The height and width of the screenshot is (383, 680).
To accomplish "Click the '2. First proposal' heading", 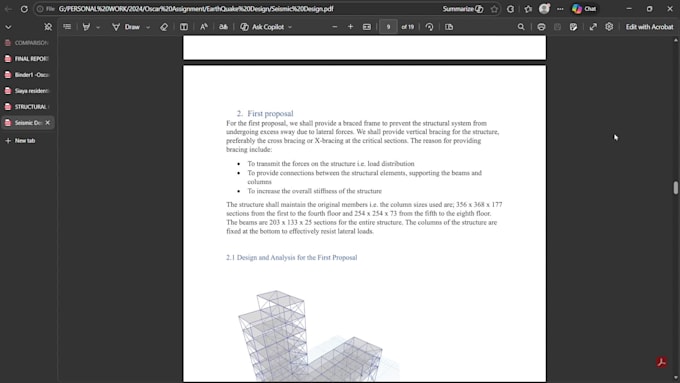I will point(265,114).
